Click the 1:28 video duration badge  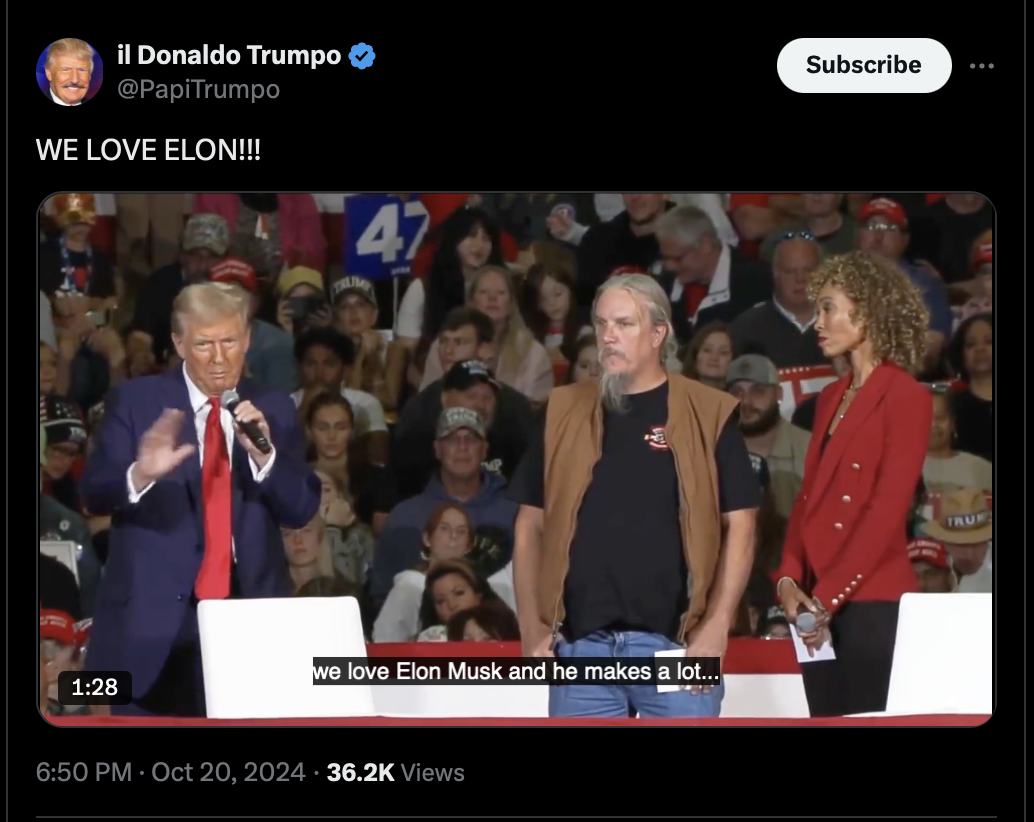click(94, 688)
